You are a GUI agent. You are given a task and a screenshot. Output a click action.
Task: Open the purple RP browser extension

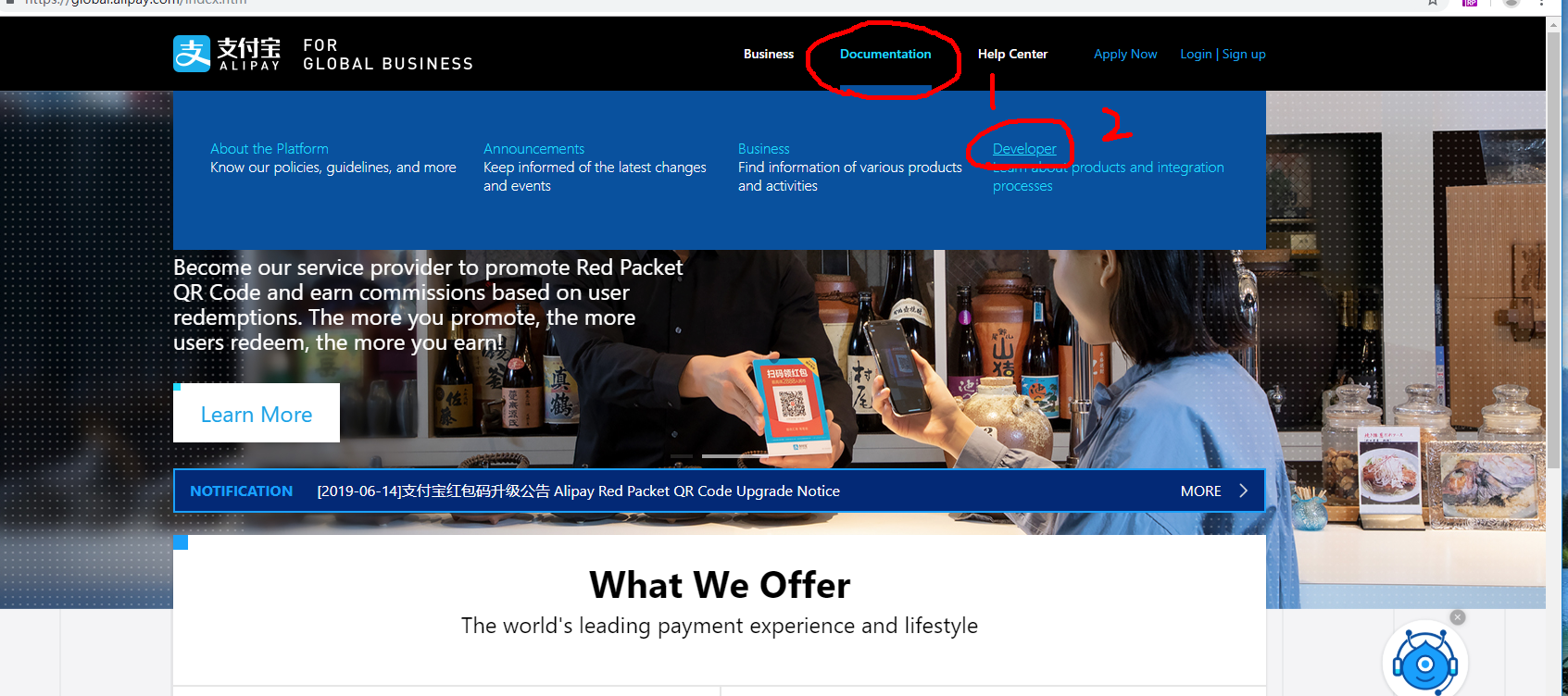1470,3
